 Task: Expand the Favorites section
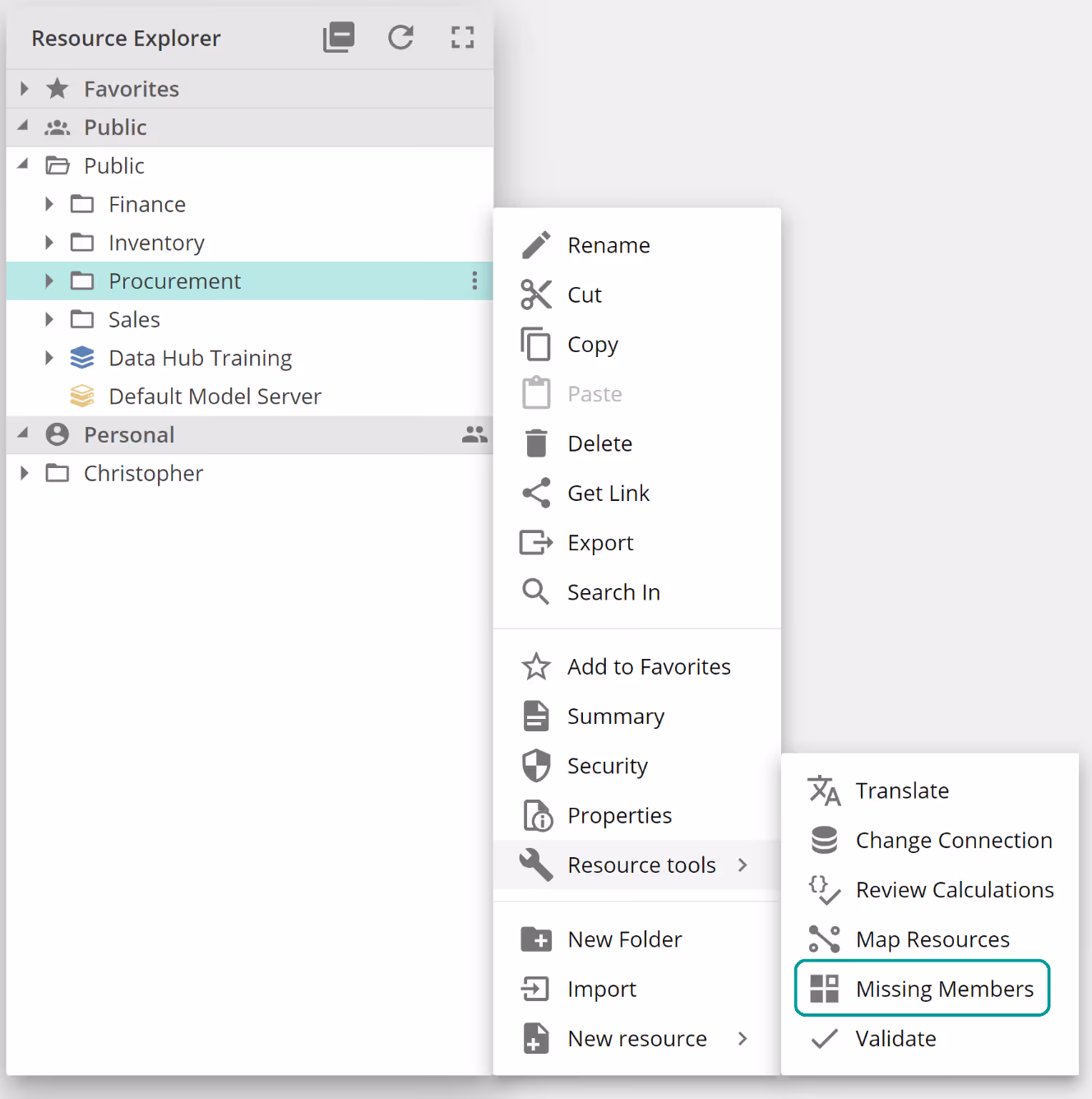pyautogui.click(x=25, y=89)
